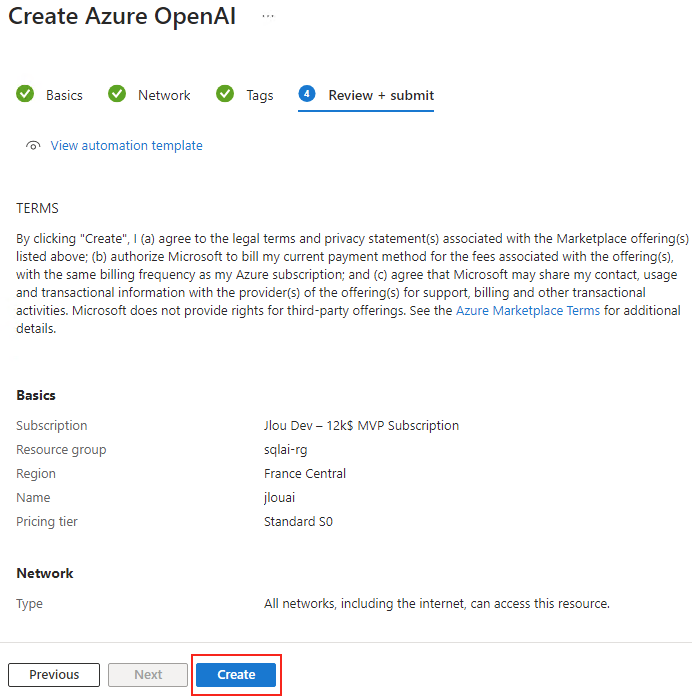This screenshot has width=692, height=698.
Task: Click the disabled Next button
Action: pyautogui.click(x=148, y=674)
